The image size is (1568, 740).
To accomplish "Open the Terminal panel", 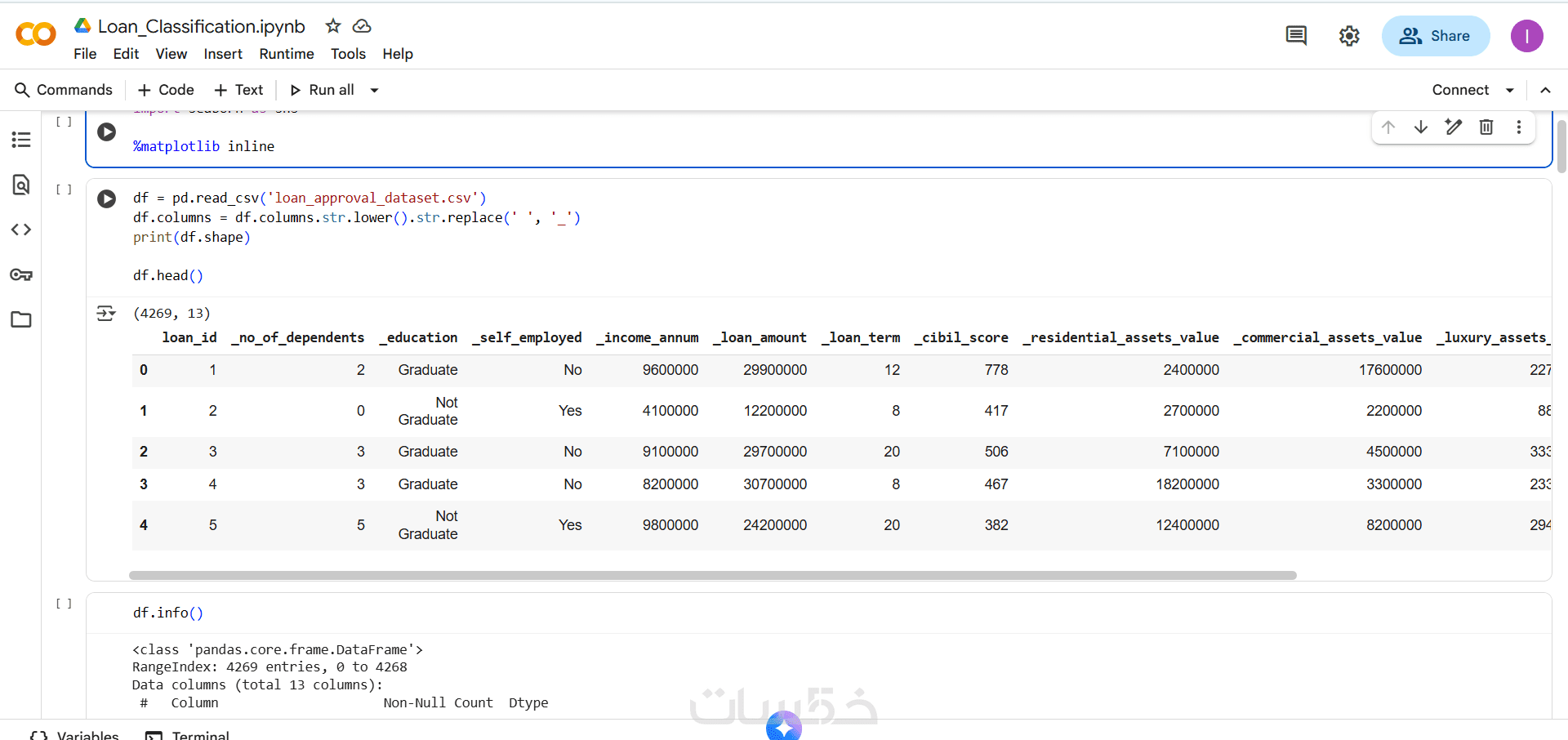I will pyautogui.click(x=188, y=734).
